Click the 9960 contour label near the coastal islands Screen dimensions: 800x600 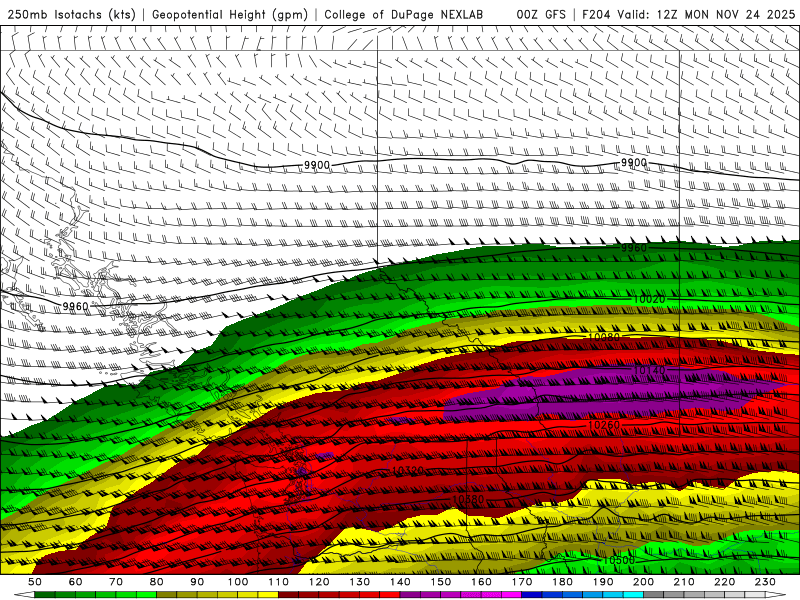tap(76, 306)
